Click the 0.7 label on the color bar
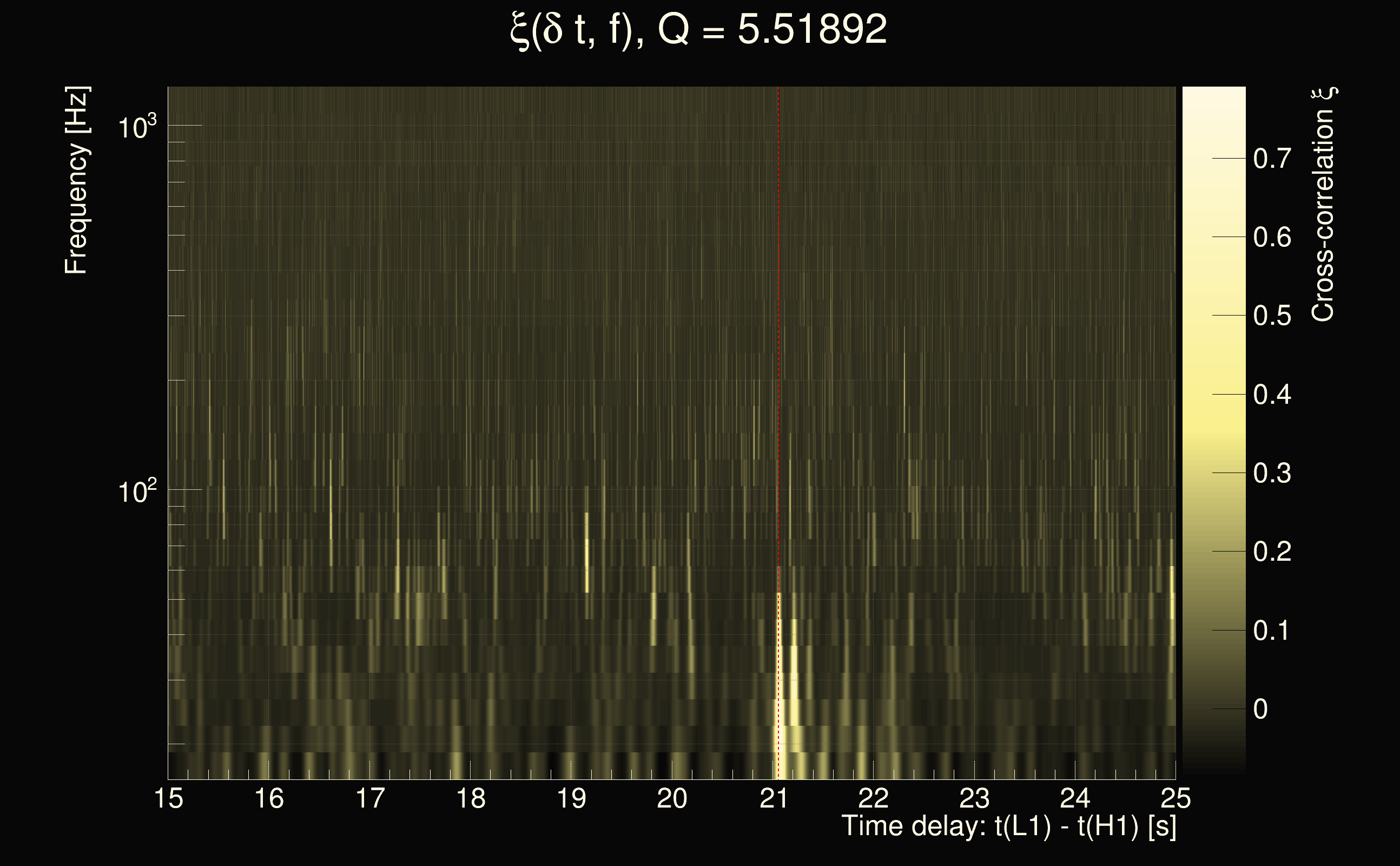 coord(1272,159)
